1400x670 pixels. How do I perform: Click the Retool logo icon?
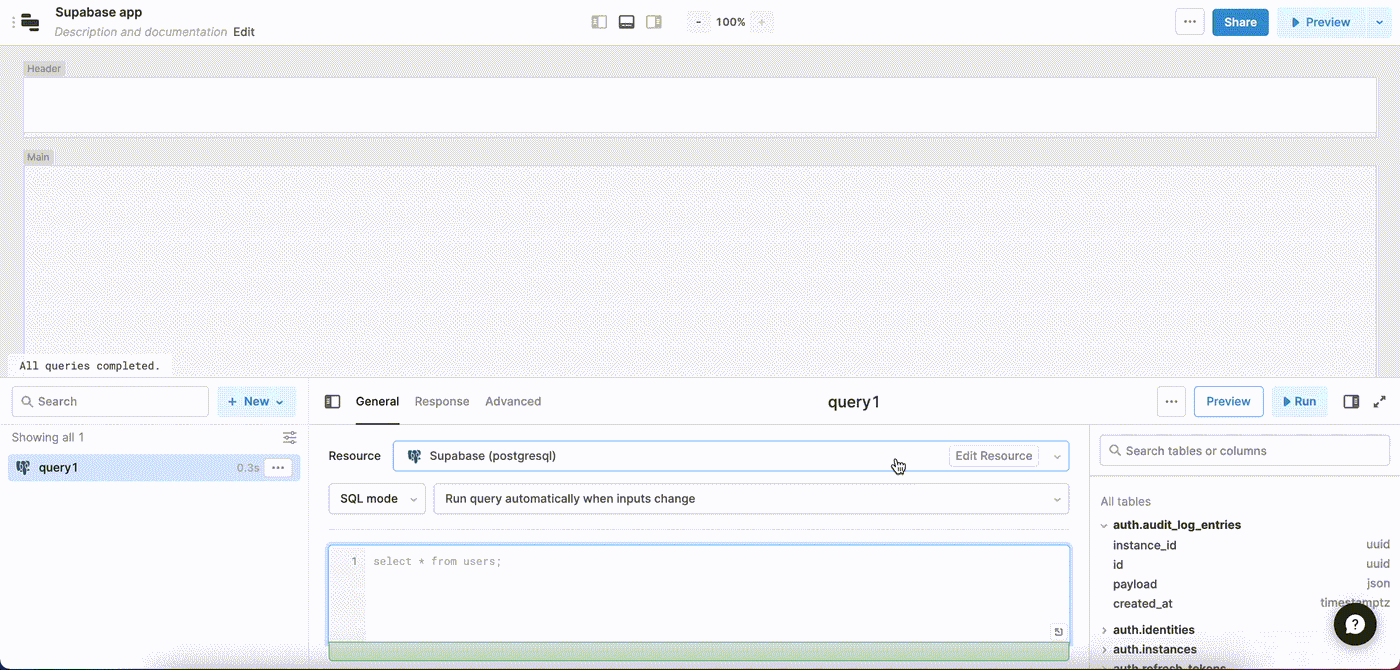coord(30,22)
